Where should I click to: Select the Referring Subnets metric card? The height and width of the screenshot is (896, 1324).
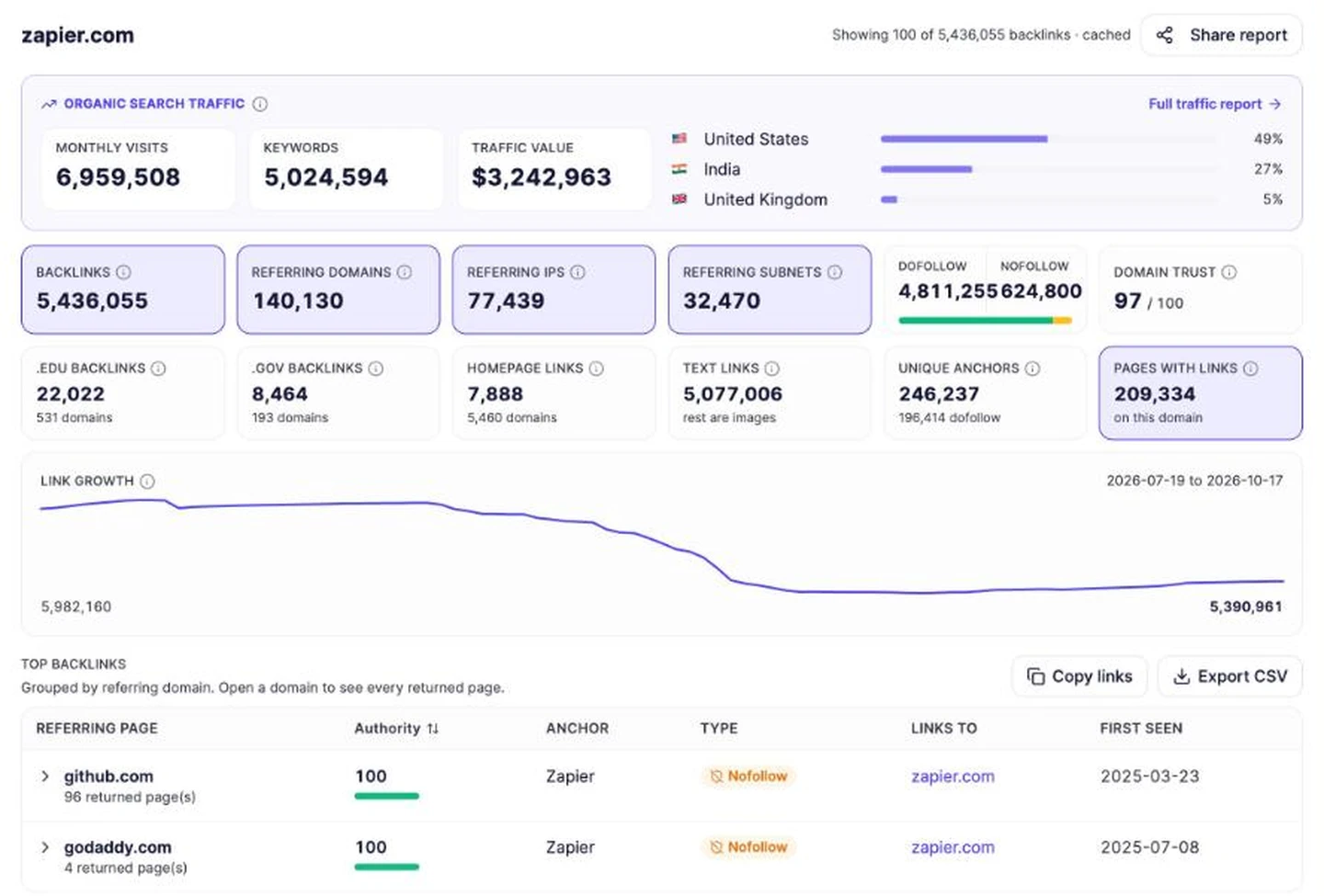coord(770,289)
